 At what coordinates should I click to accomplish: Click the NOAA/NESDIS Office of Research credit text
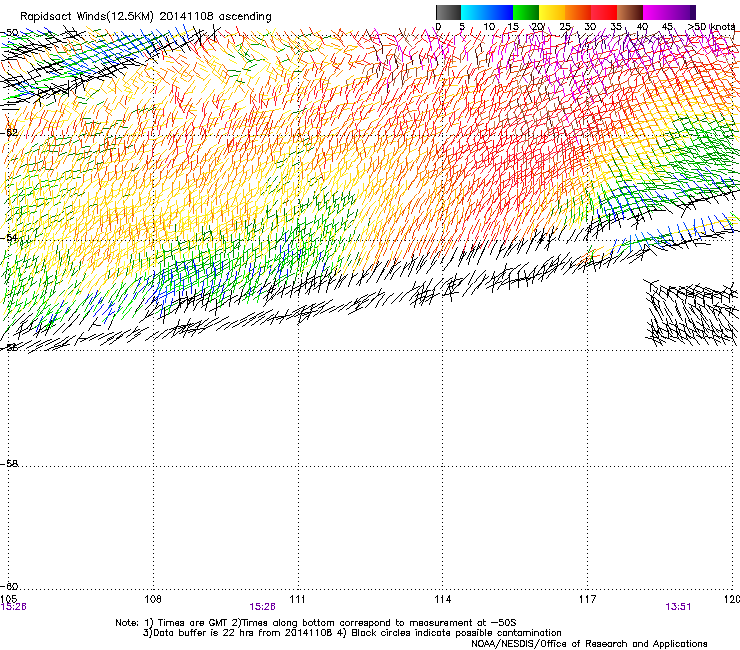589,644
